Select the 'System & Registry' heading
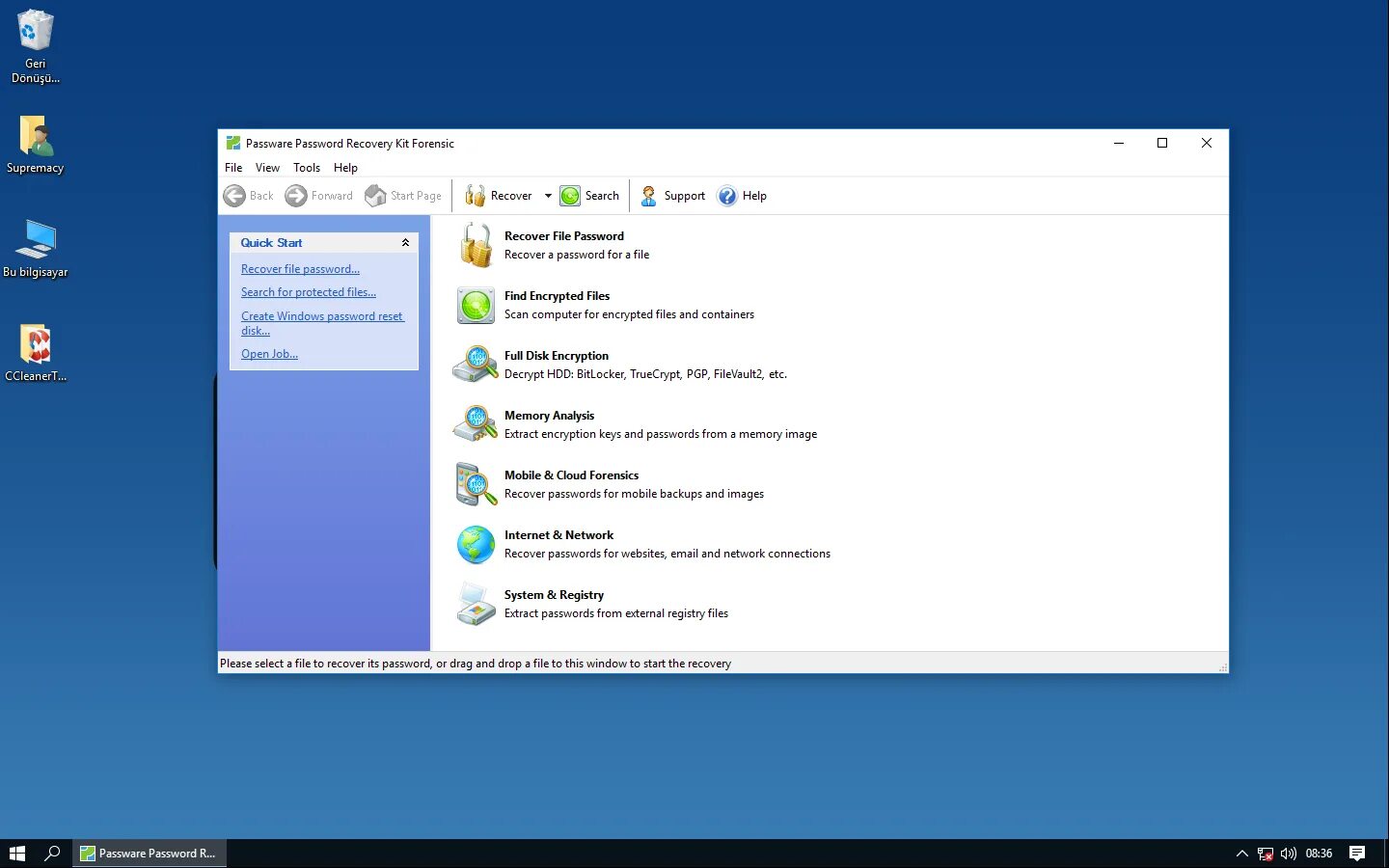The width and height of the screenshot is (1389, 868). click(554, 595)
